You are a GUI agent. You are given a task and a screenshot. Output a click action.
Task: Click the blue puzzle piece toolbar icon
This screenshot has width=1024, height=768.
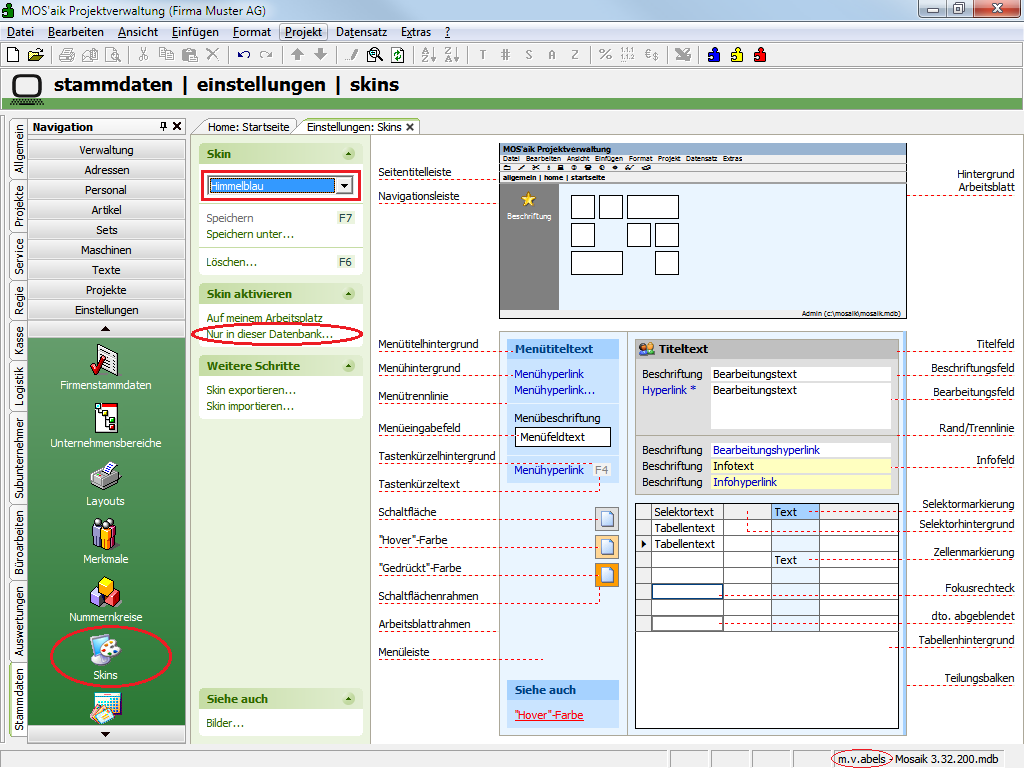tap(714, 55)
